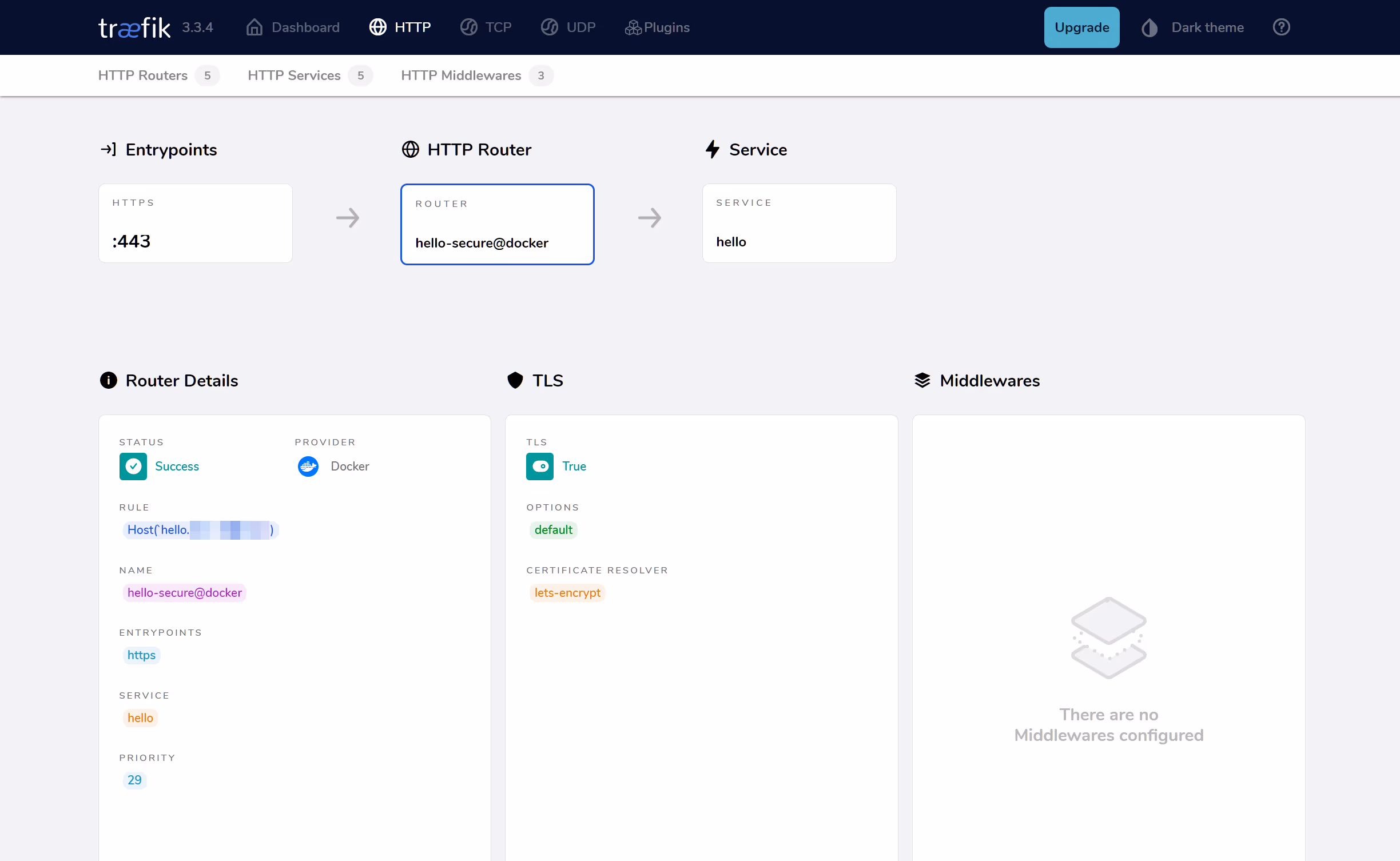Open the Plugins cubes icon

click(633, 27)
